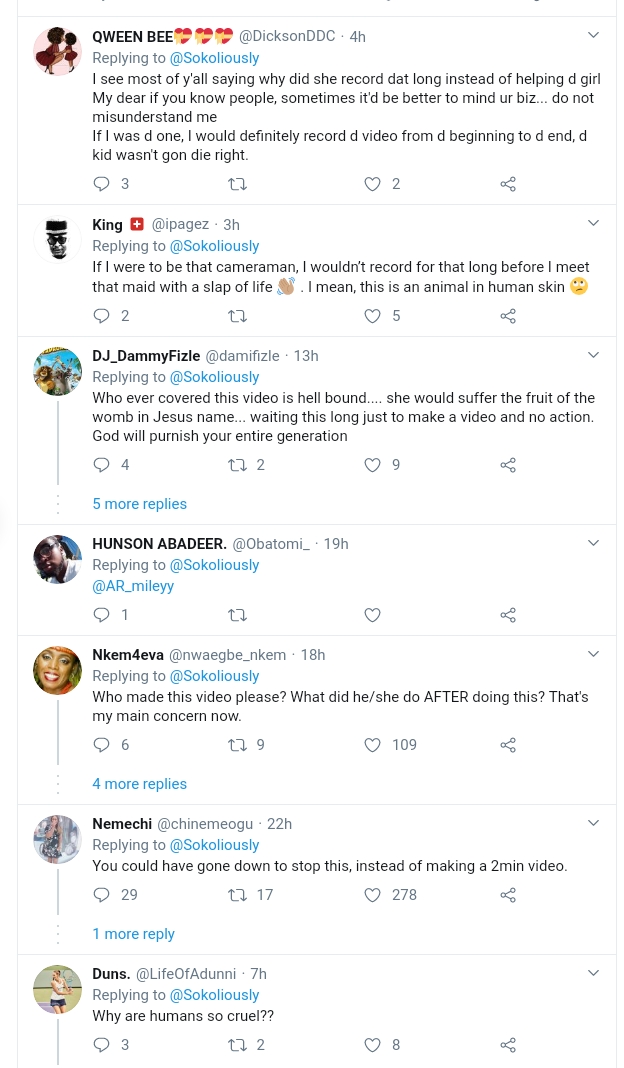Show 4 more replies under Nkem4eva

[139, 784]
